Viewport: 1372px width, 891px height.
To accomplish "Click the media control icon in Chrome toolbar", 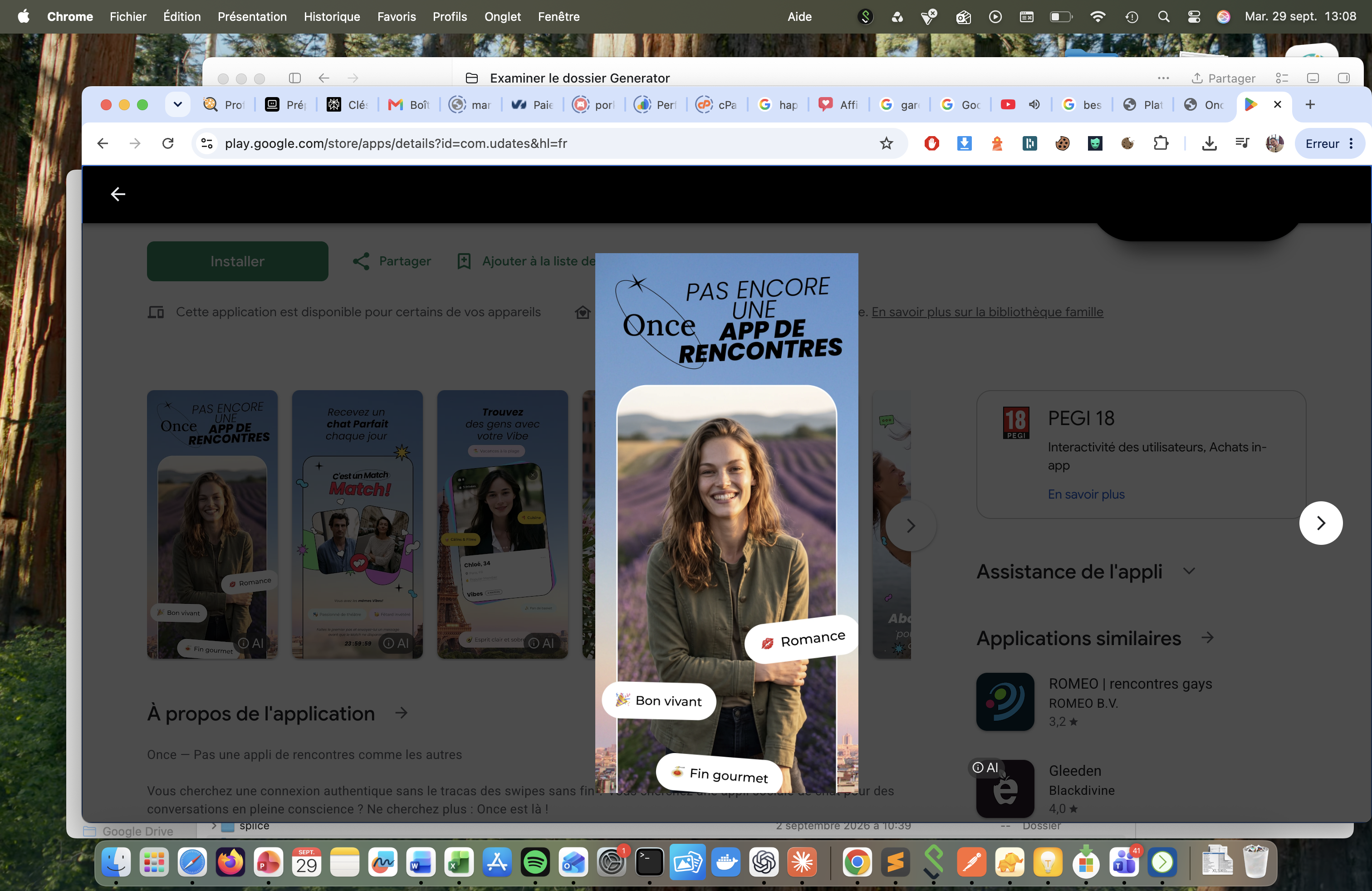I will coord(1242,143).
